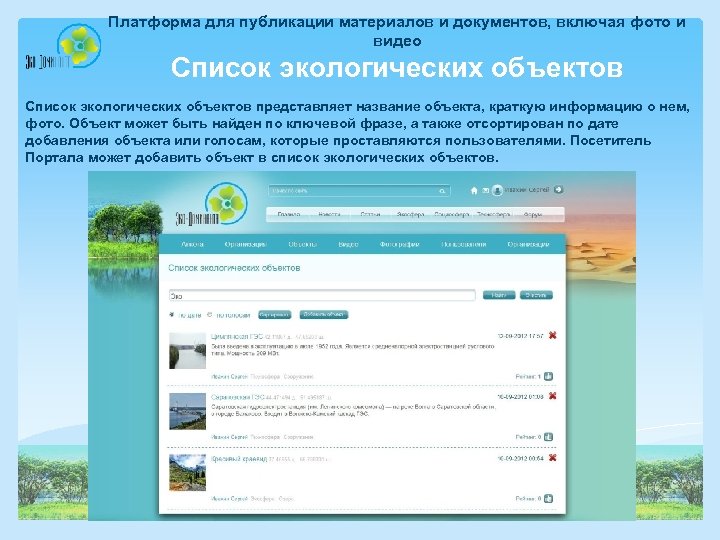Upvote Саратовская ГЭС with thumbs-up icon
Image resolution: width=720 pixels, height=540 pixels.
[548, 437]
